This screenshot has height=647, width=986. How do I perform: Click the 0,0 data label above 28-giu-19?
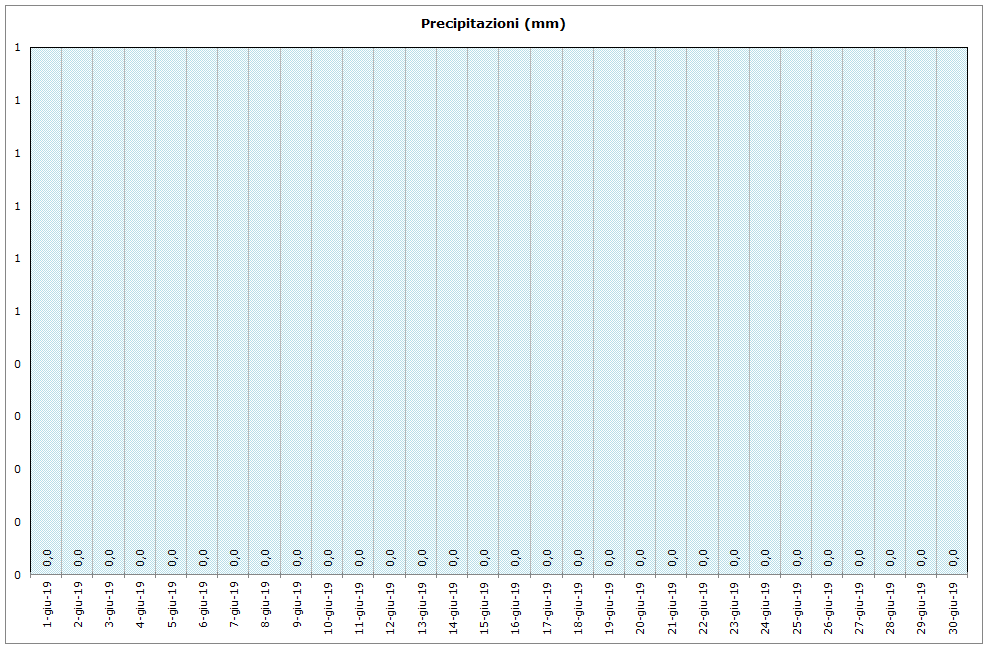(890, 558)
